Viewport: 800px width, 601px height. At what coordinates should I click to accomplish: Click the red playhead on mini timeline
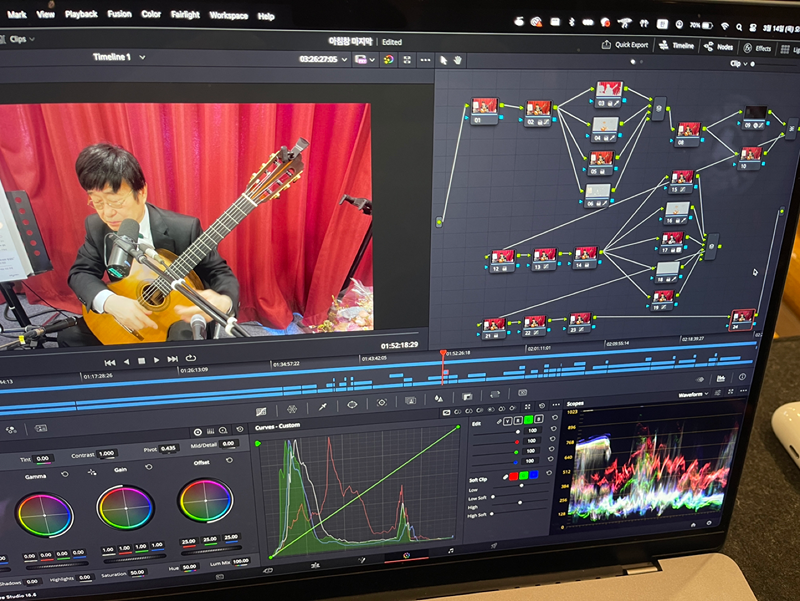point(443,353)
